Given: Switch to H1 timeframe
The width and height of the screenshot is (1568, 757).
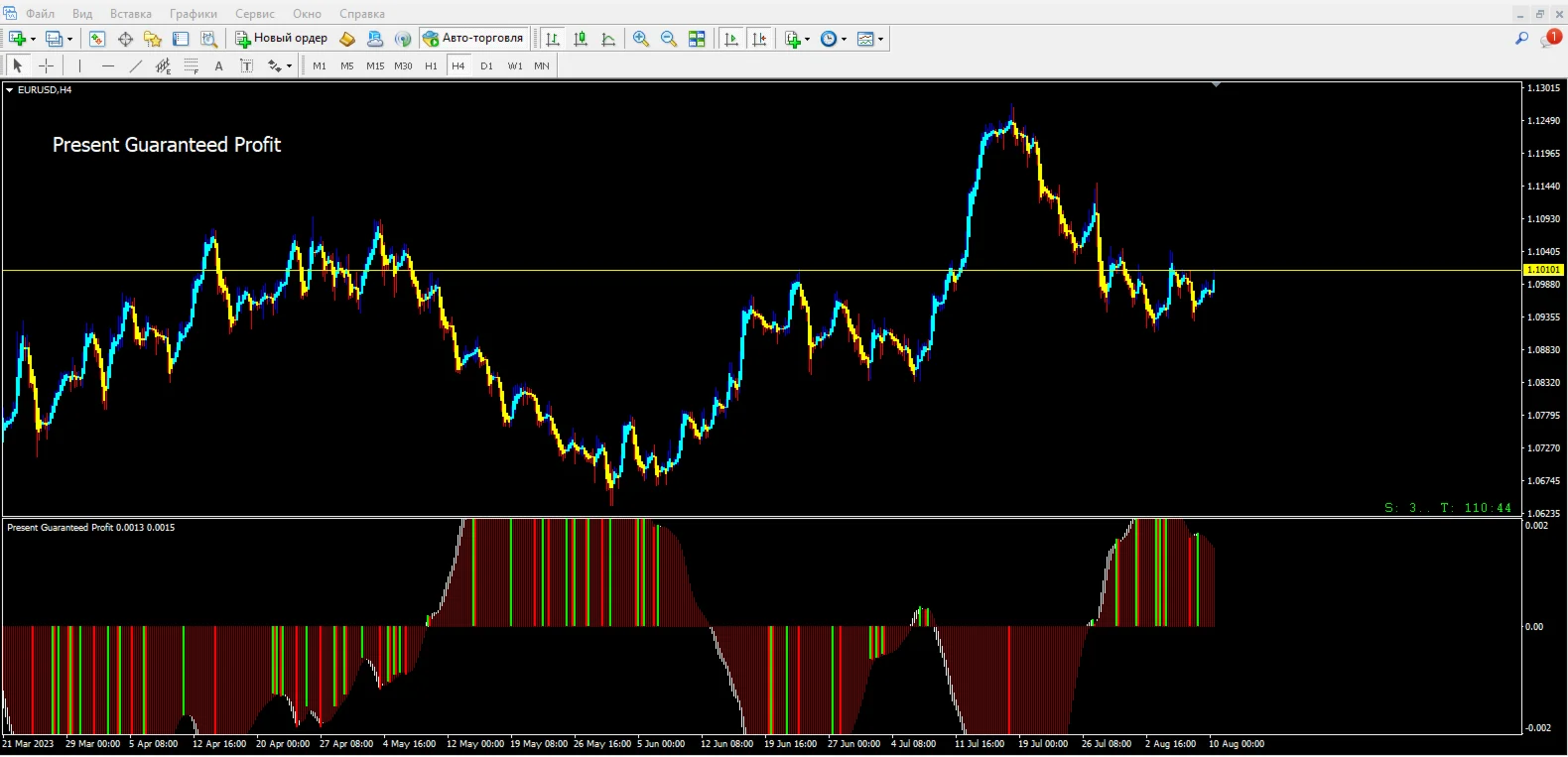Looking at the screenshot, I should pos(431,65).
